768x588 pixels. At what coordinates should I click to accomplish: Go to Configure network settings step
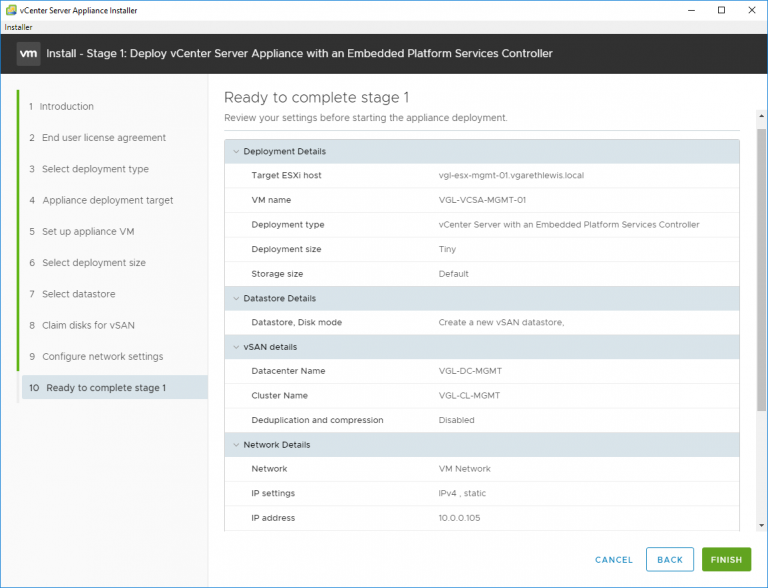tap(96, 357)
